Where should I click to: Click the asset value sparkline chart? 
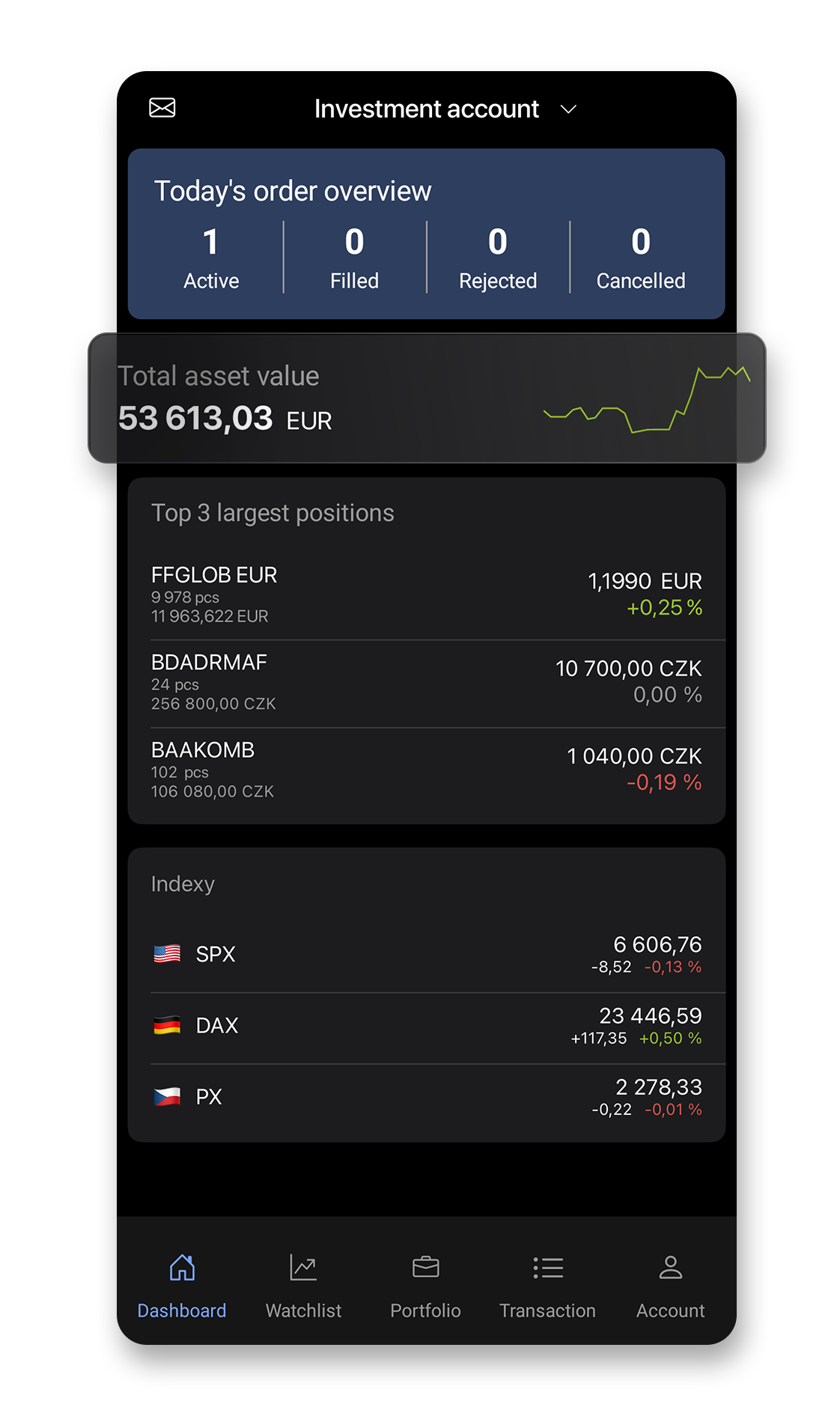[646, 399]
